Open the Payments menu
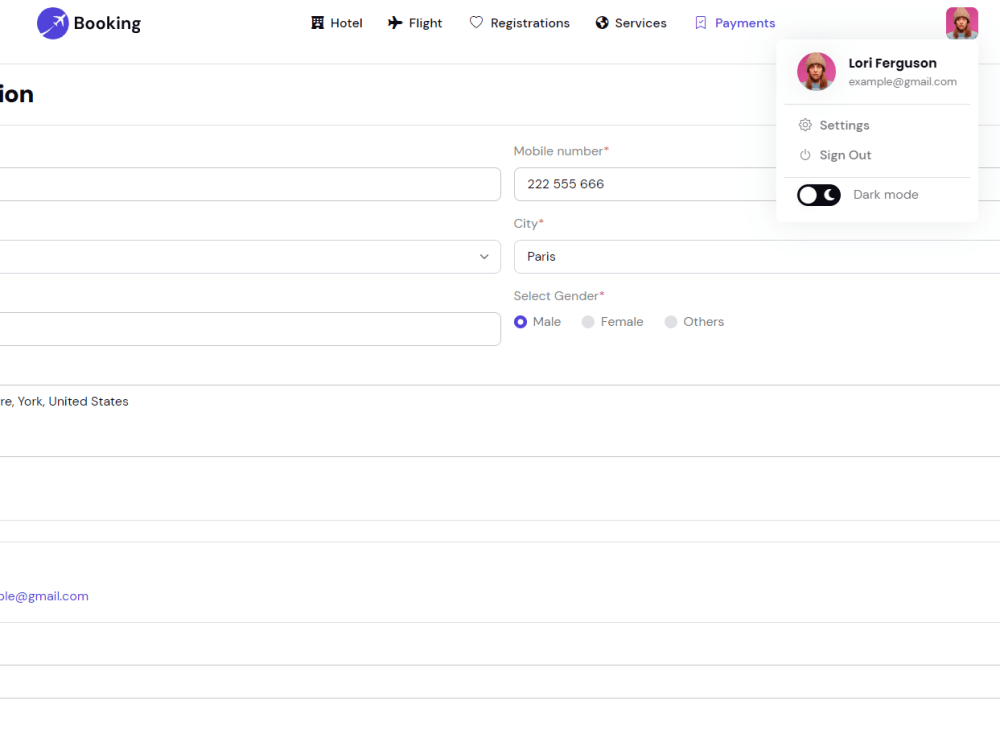This screenshot has height=750, width=1000. pyautogui.click(x=735, y=23)
